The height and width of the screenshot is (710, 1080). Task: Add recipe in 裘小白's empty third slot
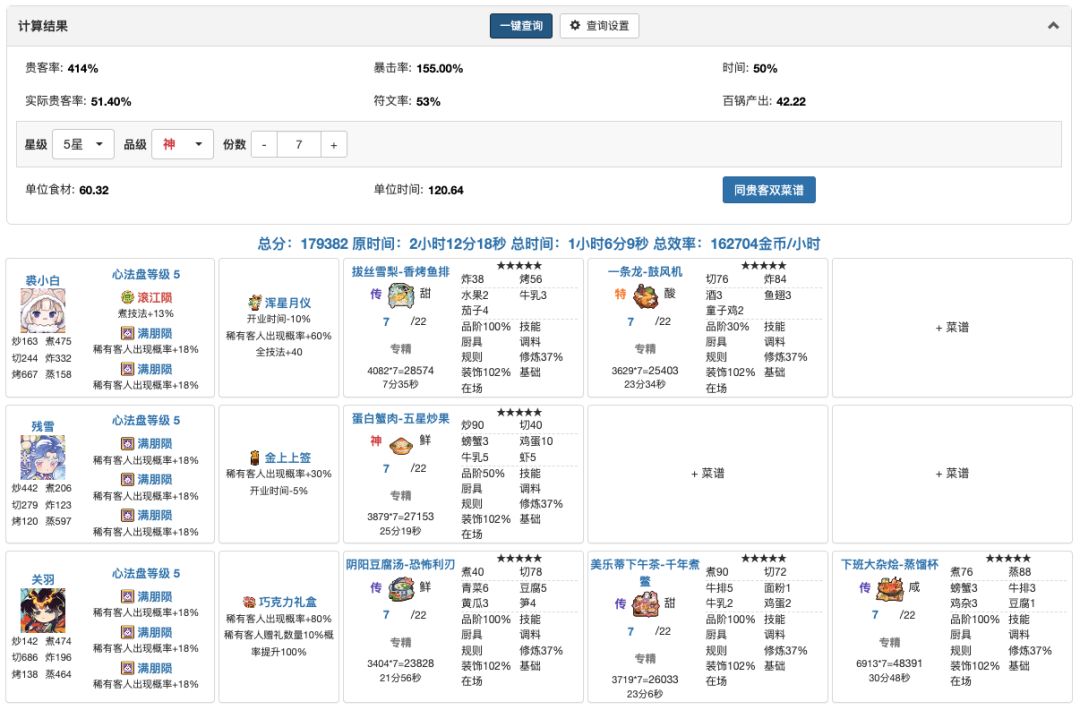point(952,328)
